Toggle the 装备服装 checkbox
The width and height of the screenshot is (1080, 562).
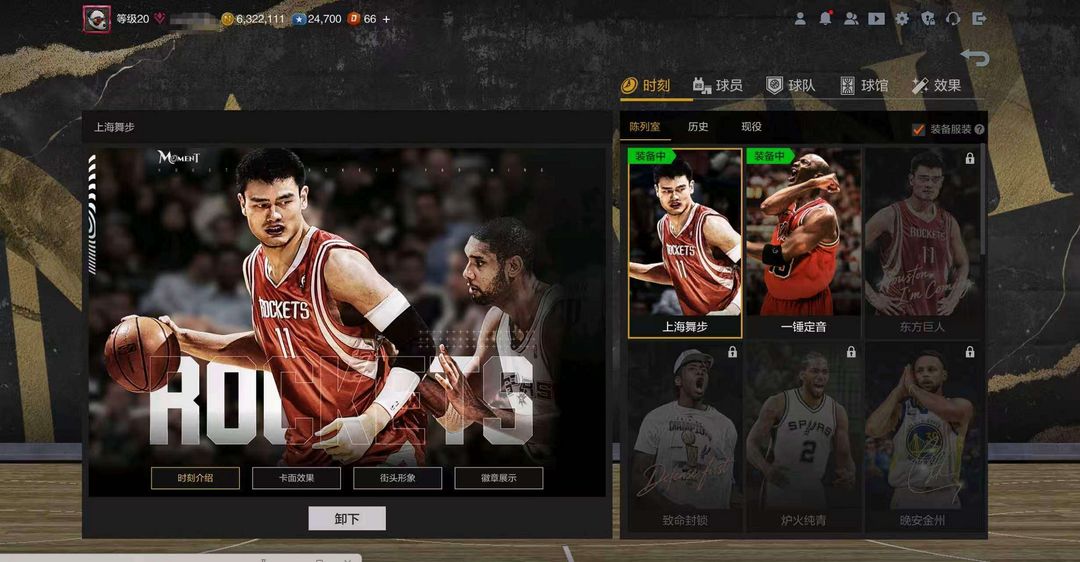[918, 129]
